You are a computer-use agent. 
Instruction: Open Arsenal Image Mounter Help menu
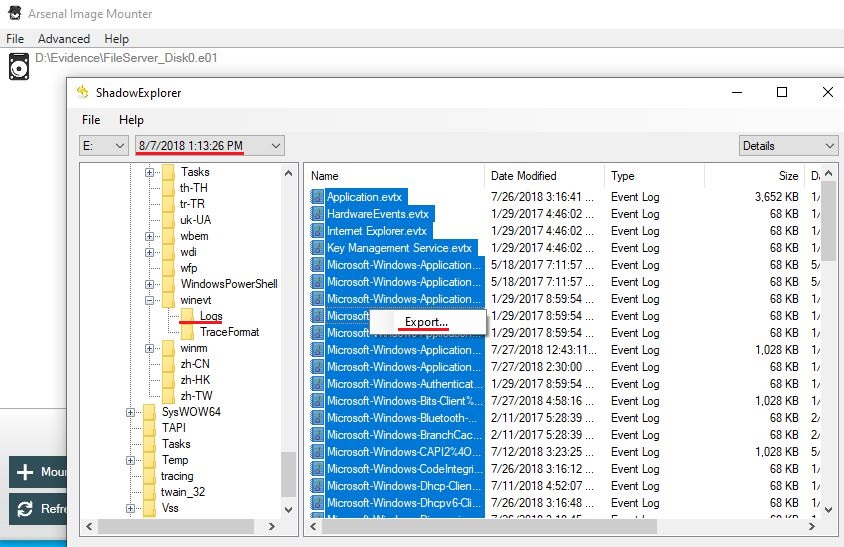tap(117, 39)
